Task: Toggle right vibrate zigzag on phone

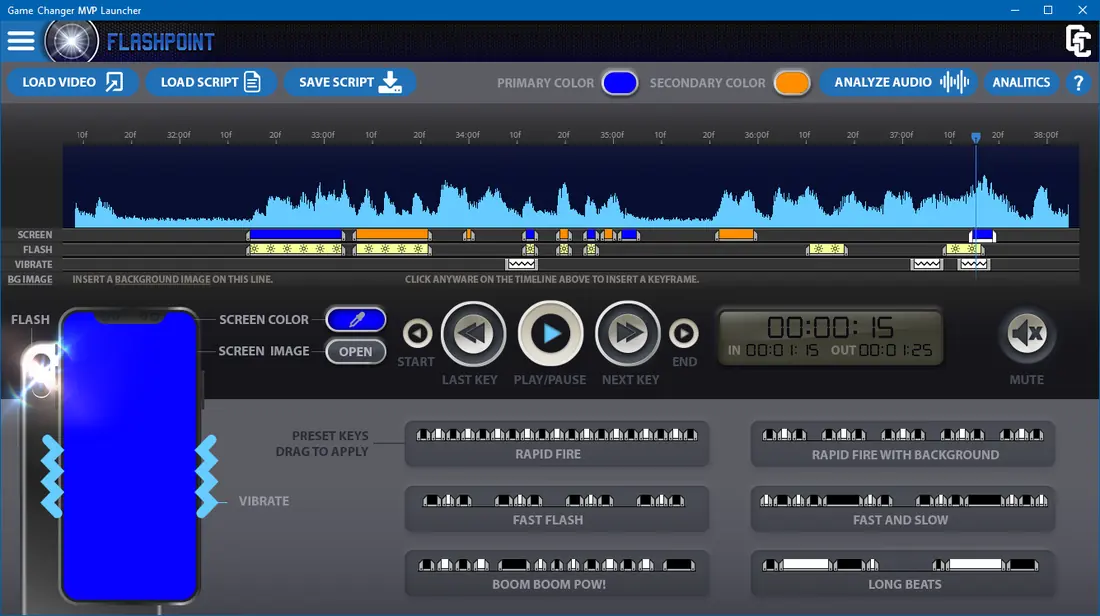Action: pos(207,476)
